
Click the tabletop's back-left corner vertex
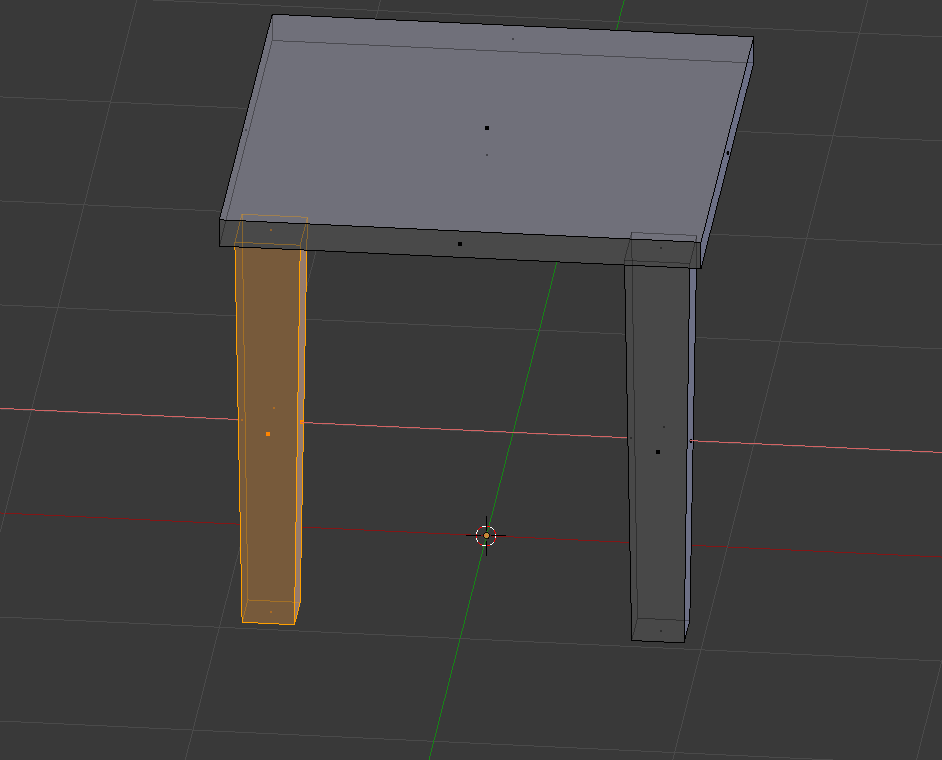[273, 15]
